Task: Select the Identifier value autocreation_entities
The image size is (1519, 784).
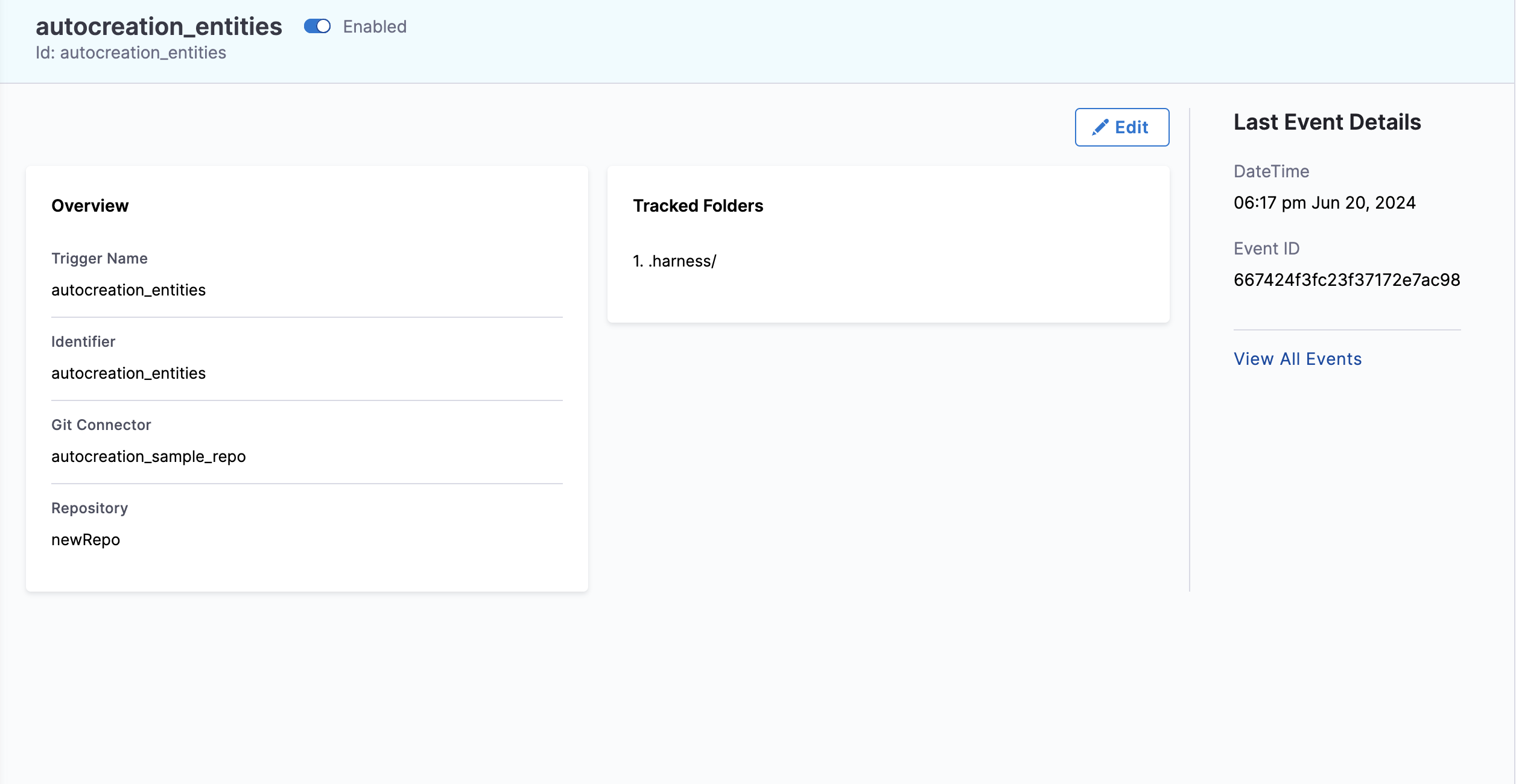Action: [x=128, y=373]
